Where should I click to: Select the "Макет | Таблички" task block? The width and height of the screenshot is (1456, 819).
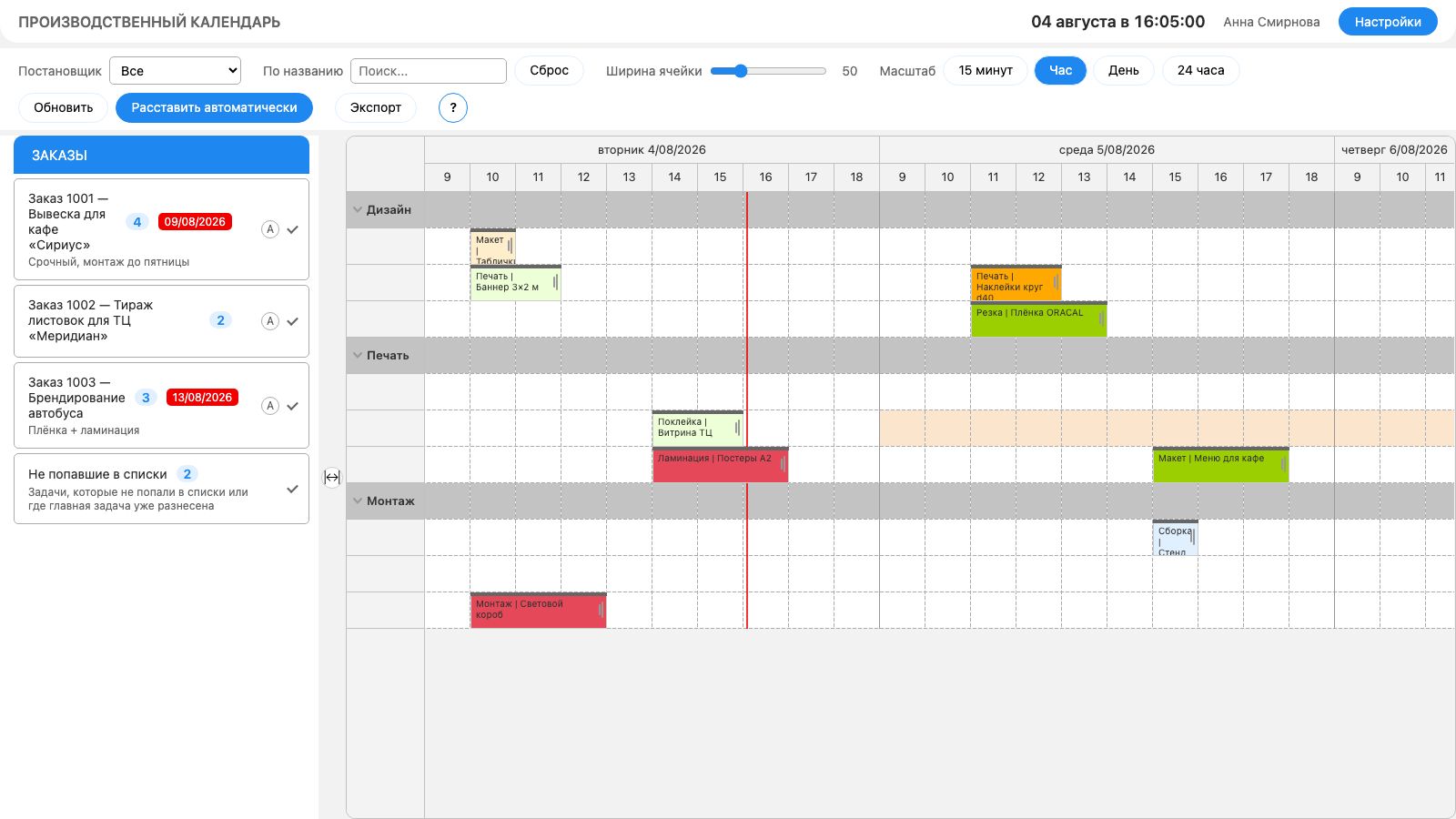pyautogui.click(x=492, y=247)
